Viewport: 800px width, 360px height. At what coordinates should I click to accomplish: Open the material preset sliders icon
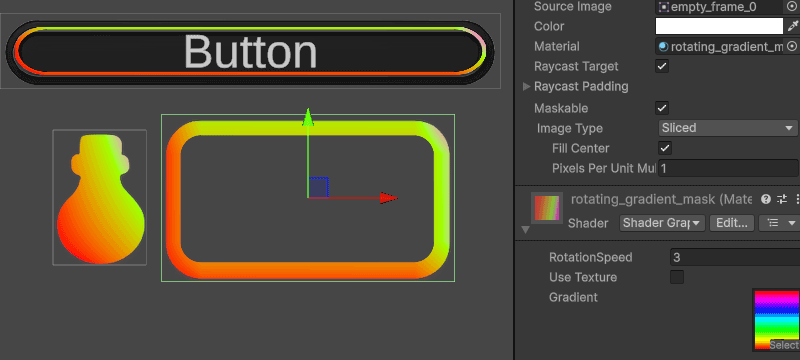[x=782, y=199]
